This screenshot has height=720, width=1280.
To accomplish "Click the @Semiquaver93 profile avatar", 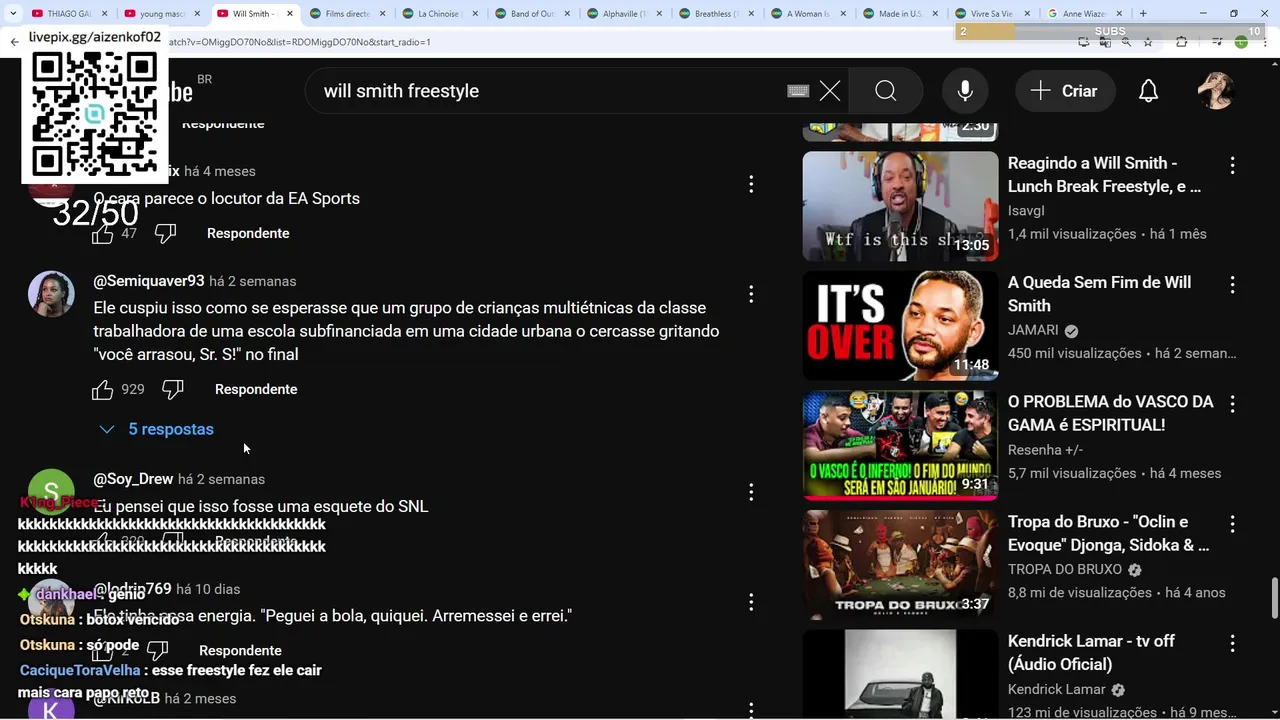I will (x=51, y=295).
